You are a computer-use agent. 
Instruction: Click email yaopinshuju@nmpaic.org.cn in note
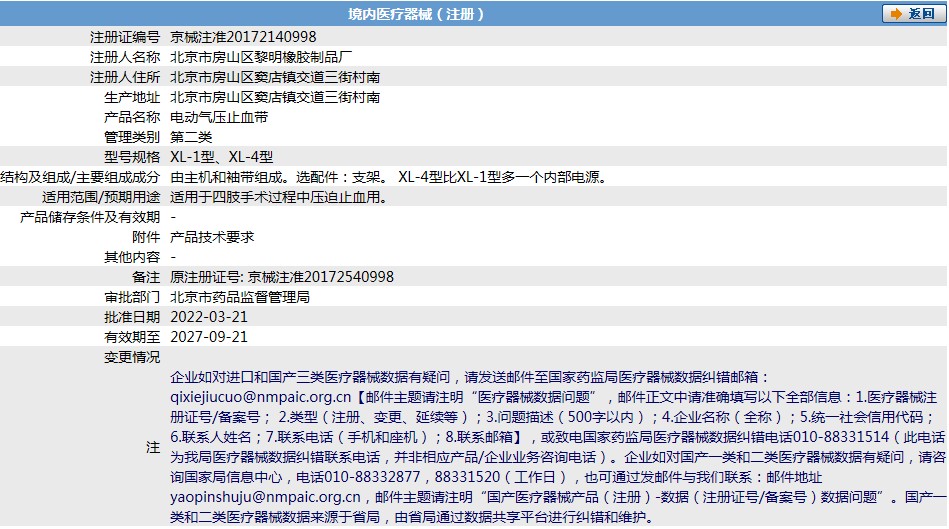click(x=265, y=497)
